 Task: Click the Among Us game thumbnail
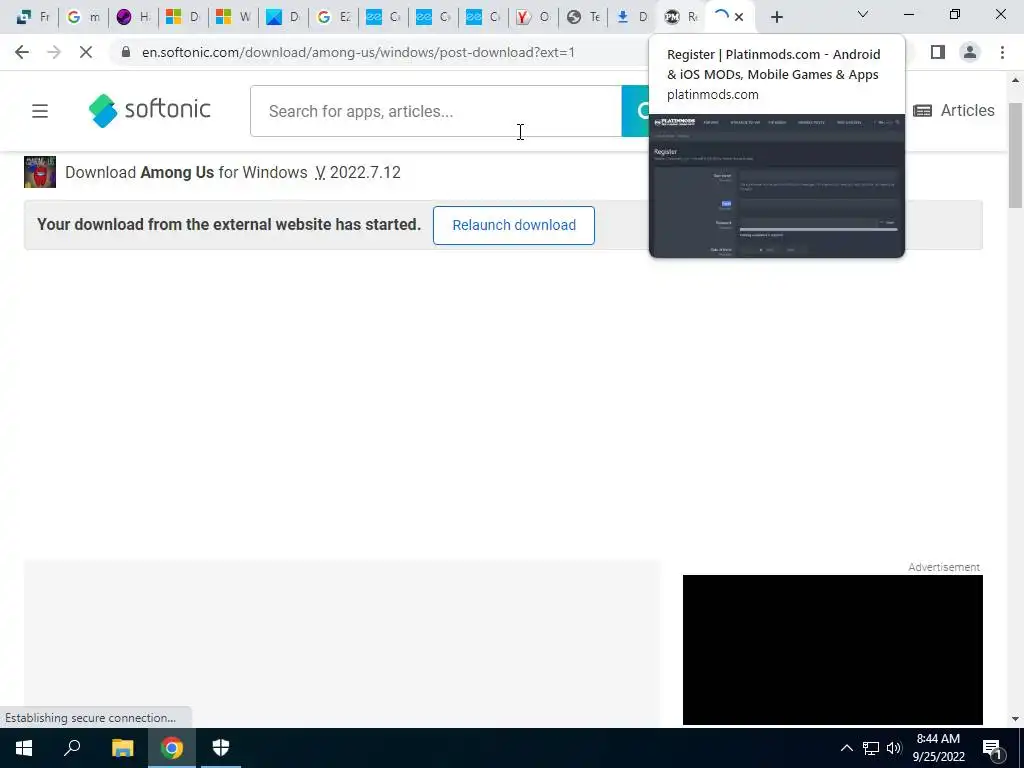coord(40,172)
